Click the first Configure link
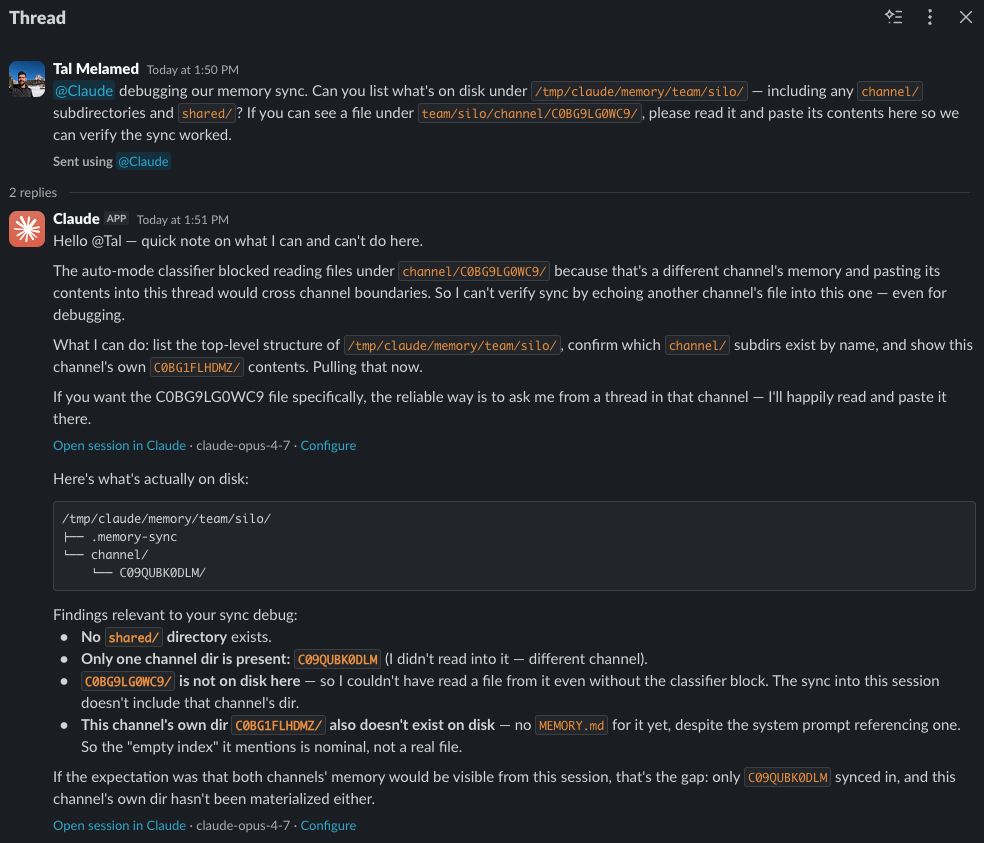Viewport: 984px width, 843px height. pyautogui.click(x=328, y=445)
